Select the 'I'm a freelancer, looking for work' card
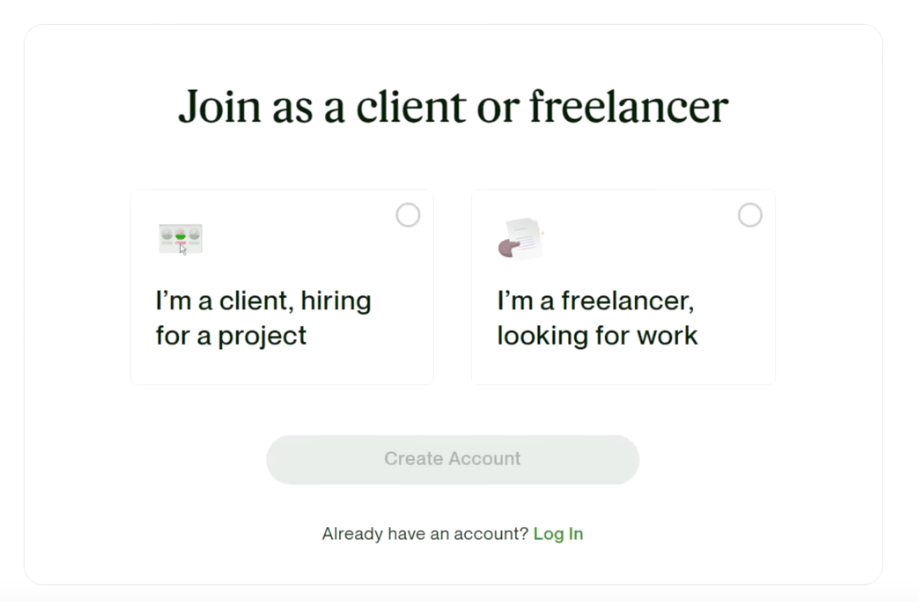 pos(623,286)
